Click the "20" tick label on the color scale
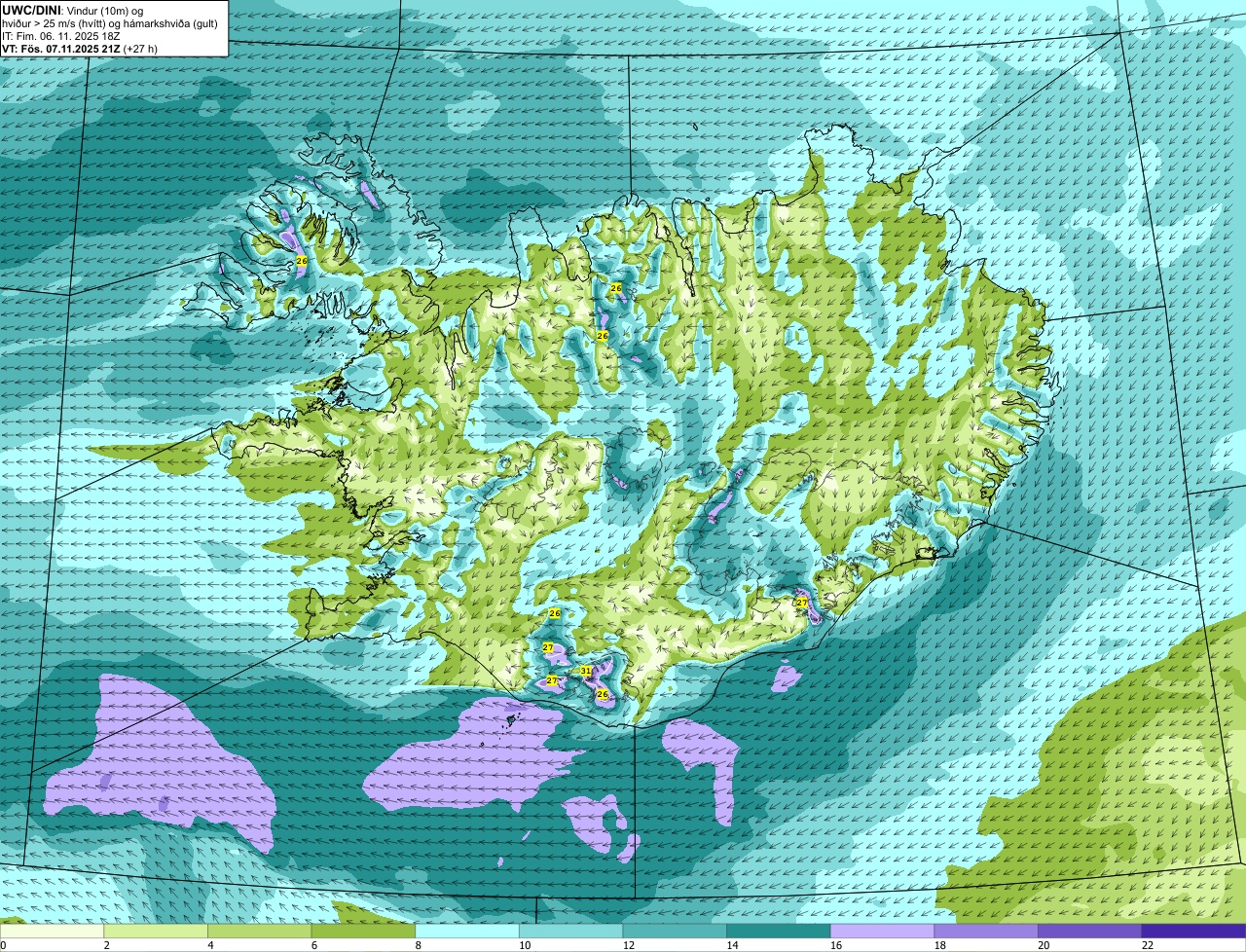The width and height of the screenshot is (1246, 952). (1044, 945)
